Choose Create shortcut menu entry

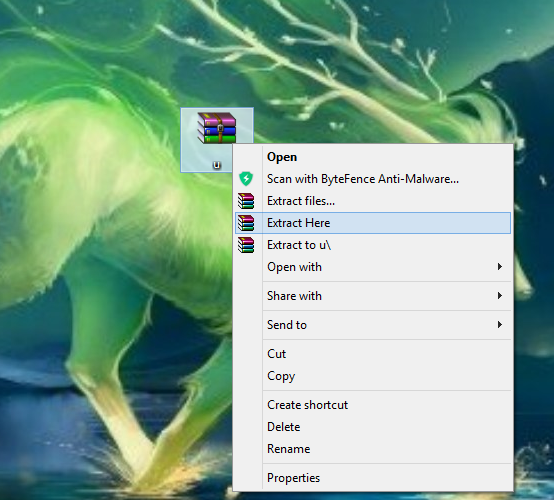point(373,405)
